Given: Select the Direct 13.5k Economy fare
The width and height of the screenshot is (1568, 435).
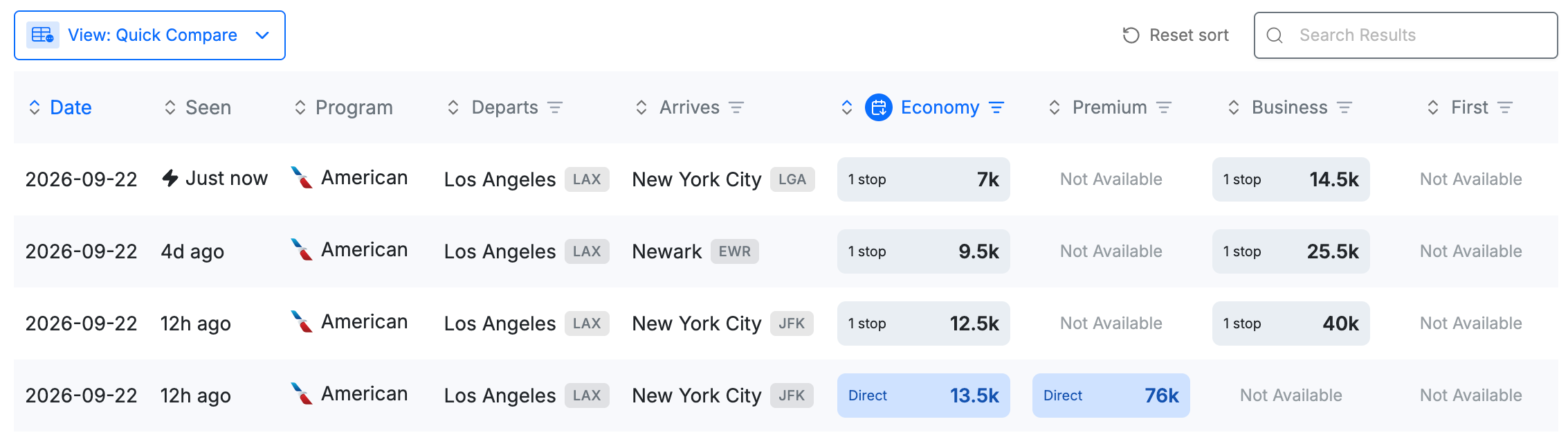Looking at the screenshot, I should (924, 396).
